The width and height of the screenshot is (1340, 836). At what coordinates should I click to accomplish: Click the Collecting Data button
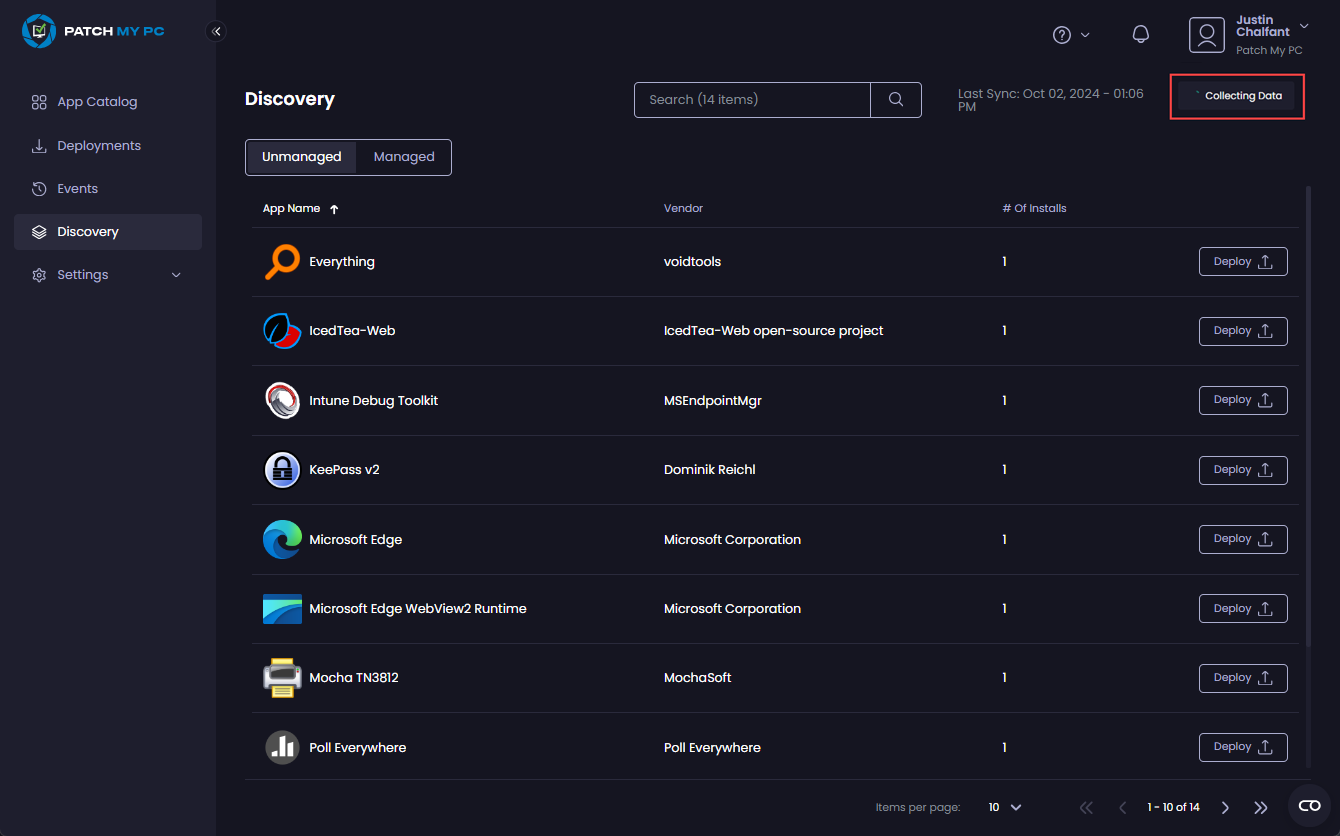pyautogui.click(x=1237, y=96)
